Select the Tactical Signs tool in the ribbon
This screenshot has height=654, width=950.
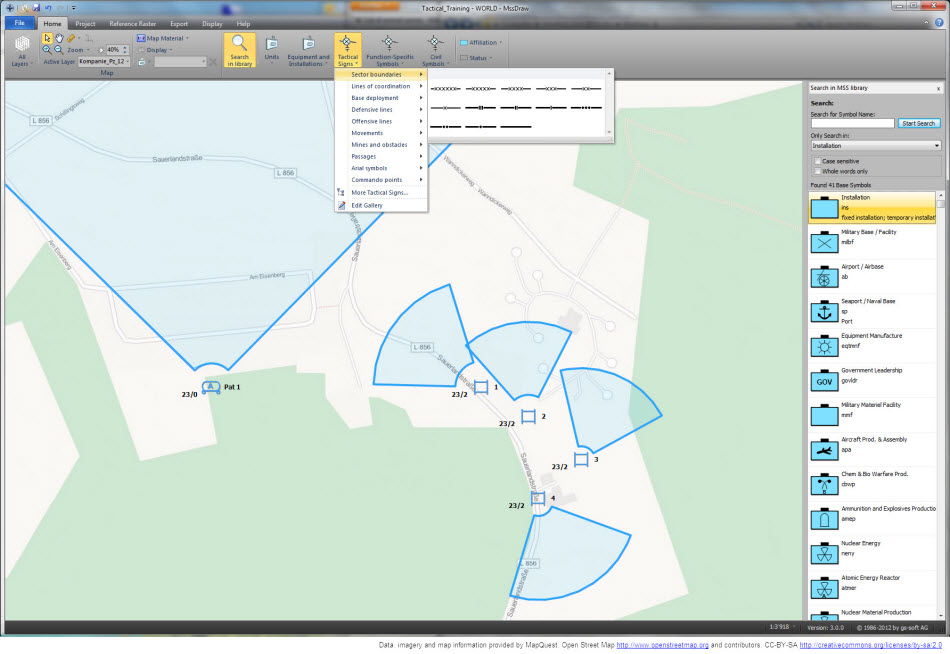[347, 48]
